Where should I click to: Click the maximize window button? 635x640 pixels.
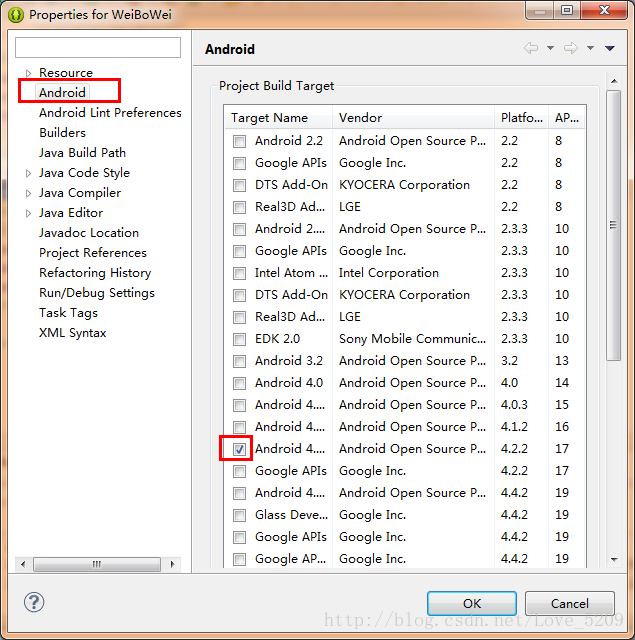567,10
